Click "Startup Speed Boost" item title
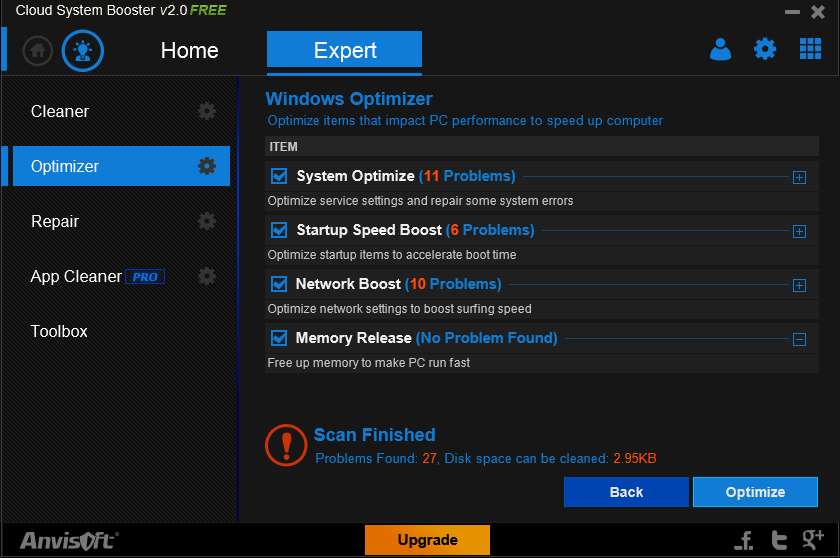 point(369,230)
